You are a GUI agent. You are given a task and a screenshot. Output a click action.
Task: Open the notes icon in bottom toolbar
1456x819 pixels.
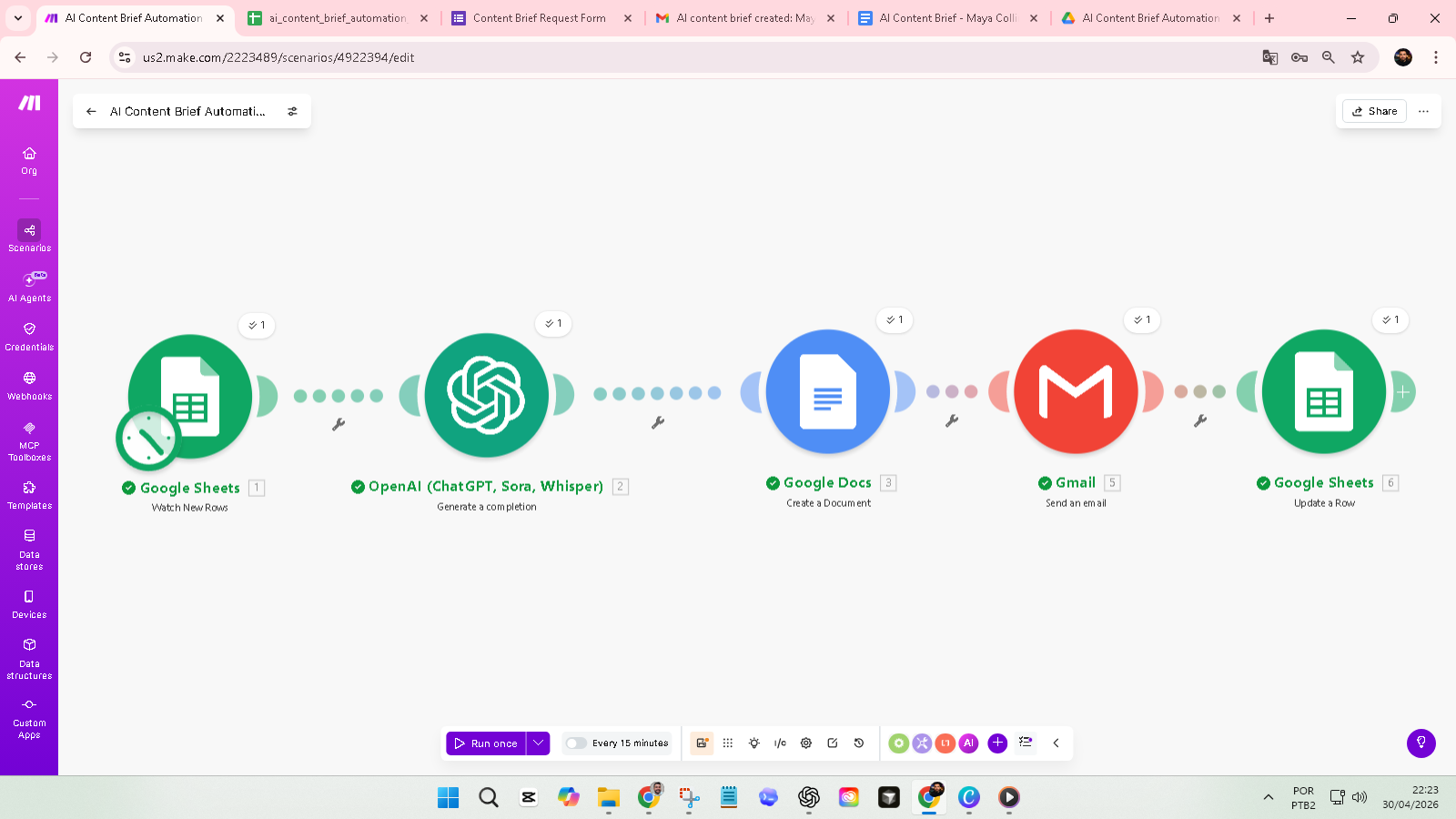coord(833,743)
